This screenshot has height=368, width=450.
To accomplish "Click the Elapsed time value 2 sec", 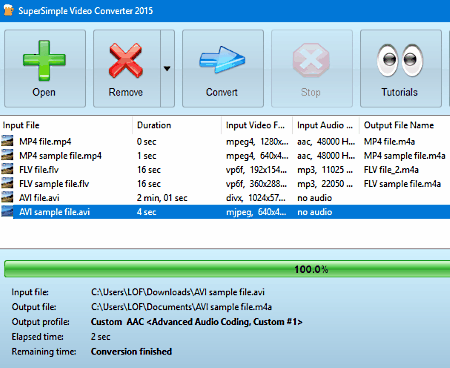I will (100, 337).
